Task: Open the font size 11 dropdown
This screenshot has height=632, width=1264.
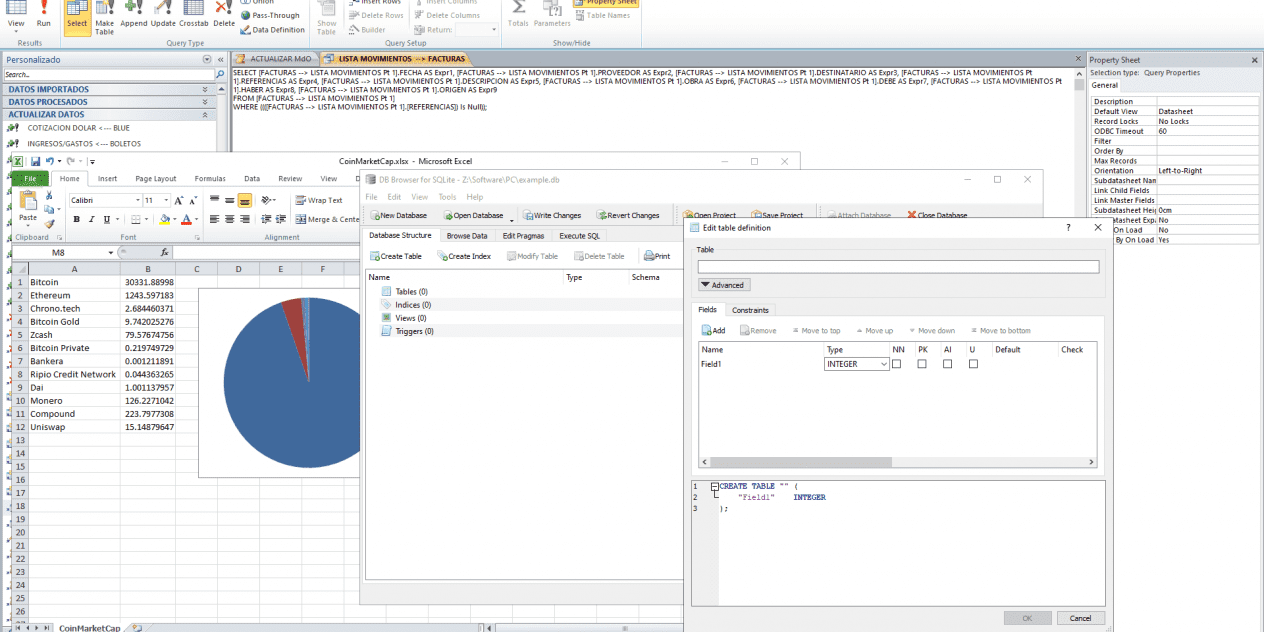Action: [x=164, y=200]
